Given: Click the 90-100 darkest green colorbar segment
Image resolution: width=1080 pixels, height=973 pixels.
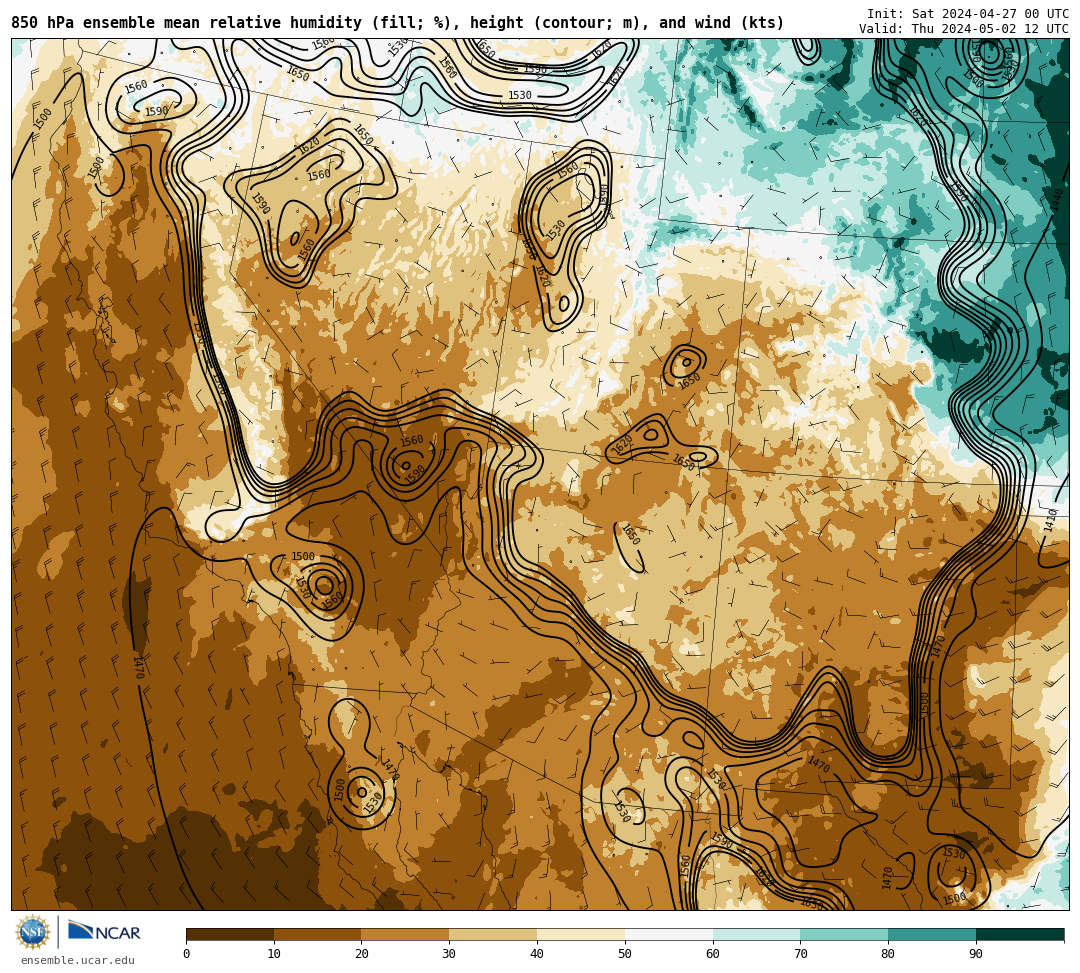Looking at the screenshot, I should coord(1020,934).
